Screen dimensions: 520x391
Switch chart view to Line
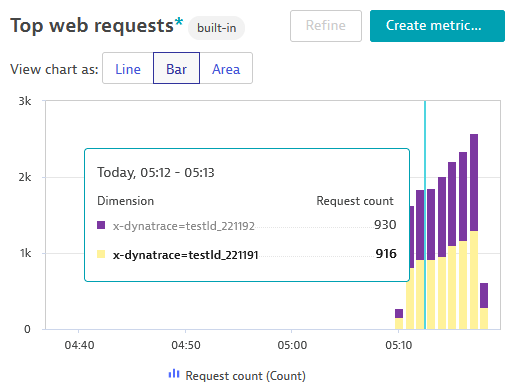coord(128,69)
